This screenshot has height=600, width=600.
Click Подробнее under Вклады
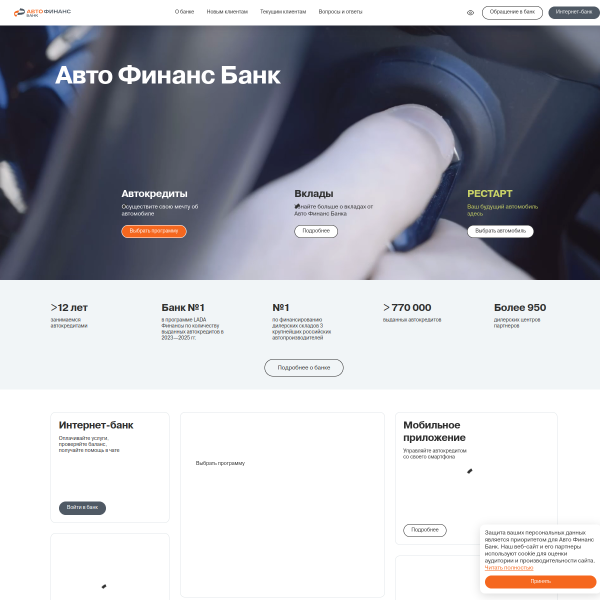click(316, 231)
